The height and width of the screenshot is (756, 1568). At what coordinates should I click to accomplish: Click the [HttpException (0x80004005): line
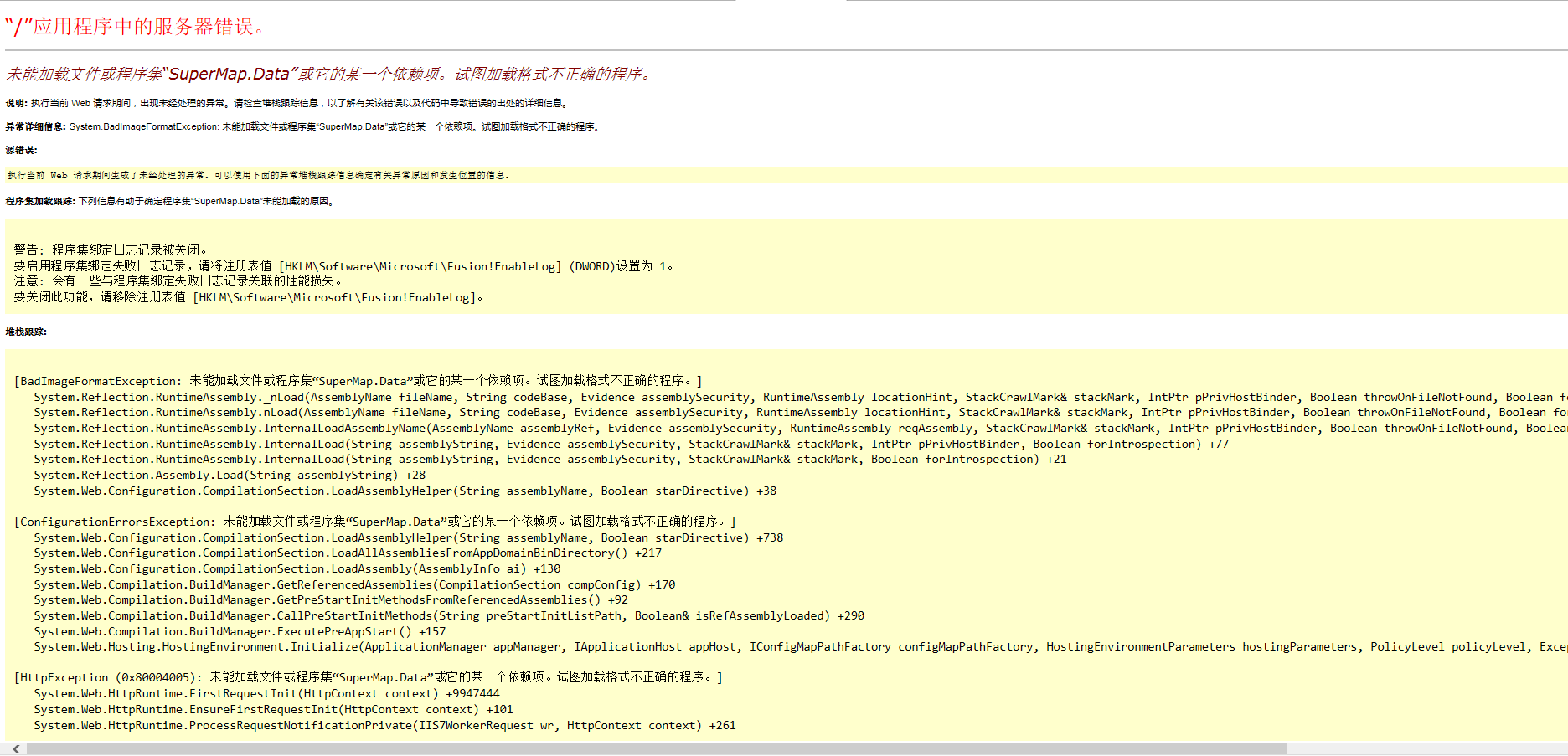369,677
